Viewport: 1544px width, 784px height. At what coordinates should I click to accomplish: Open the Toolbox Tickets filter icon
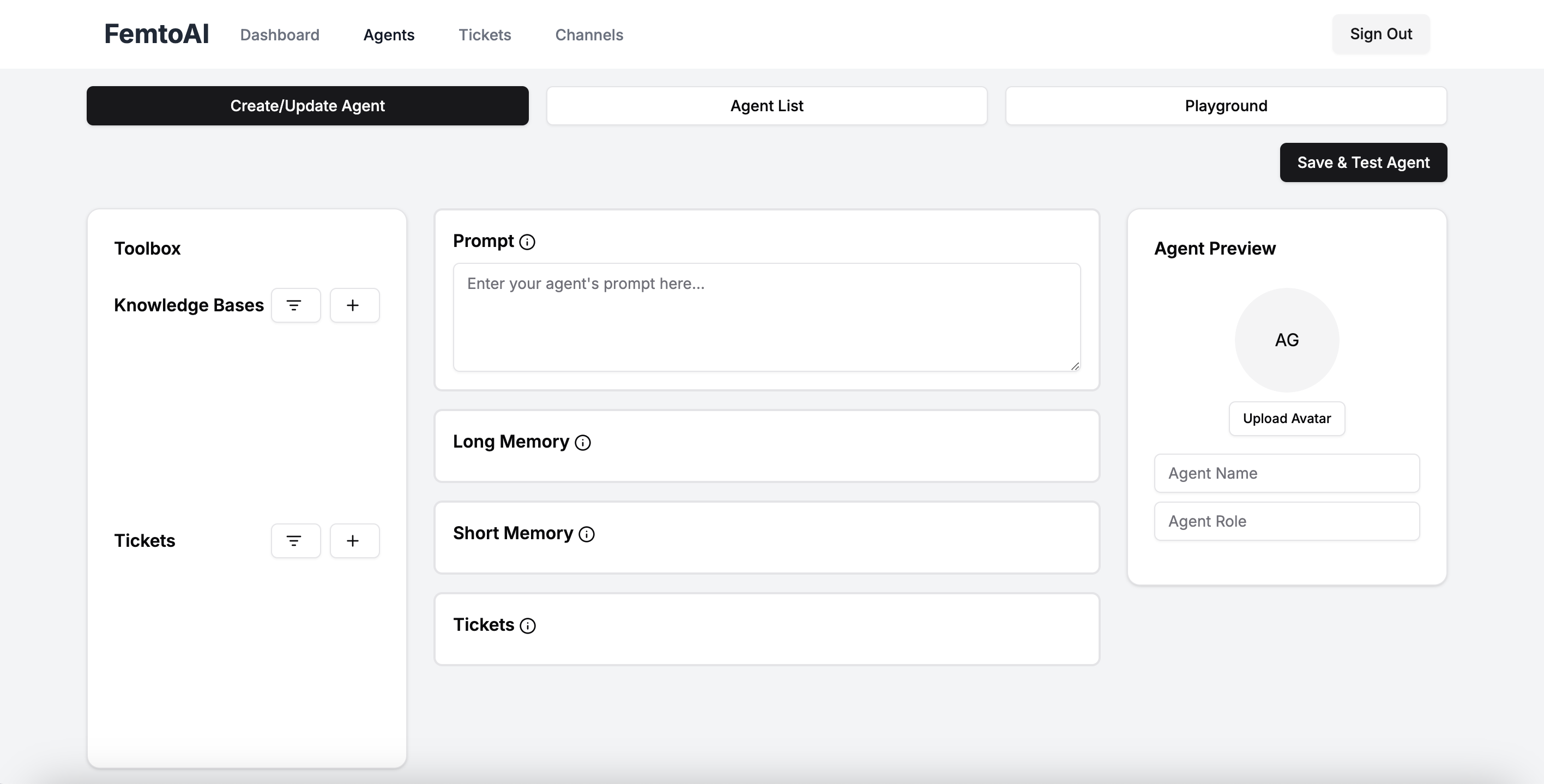(x=295, y=541)
